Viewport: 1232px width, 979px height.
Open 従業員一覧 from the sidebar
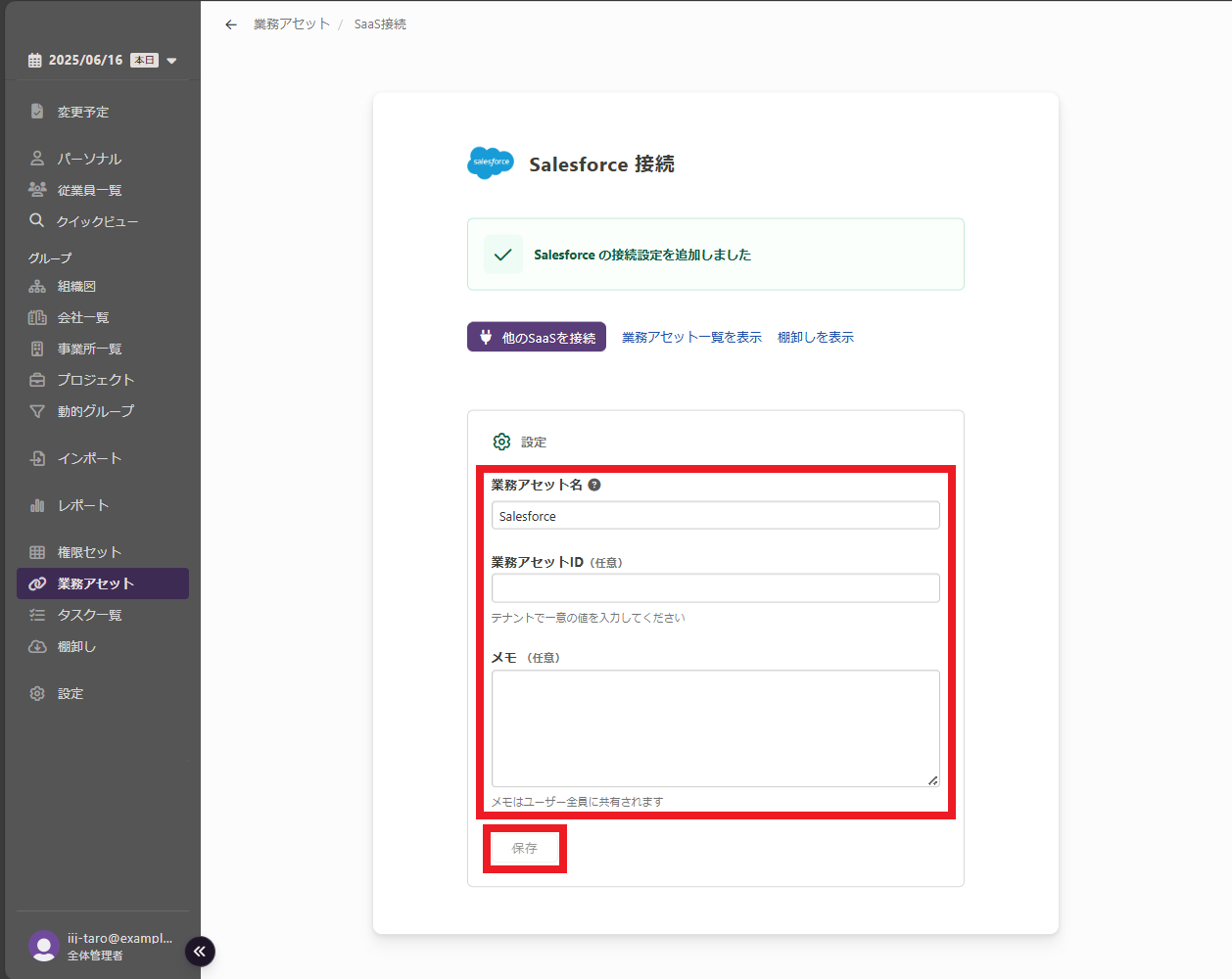pos(89,190)
